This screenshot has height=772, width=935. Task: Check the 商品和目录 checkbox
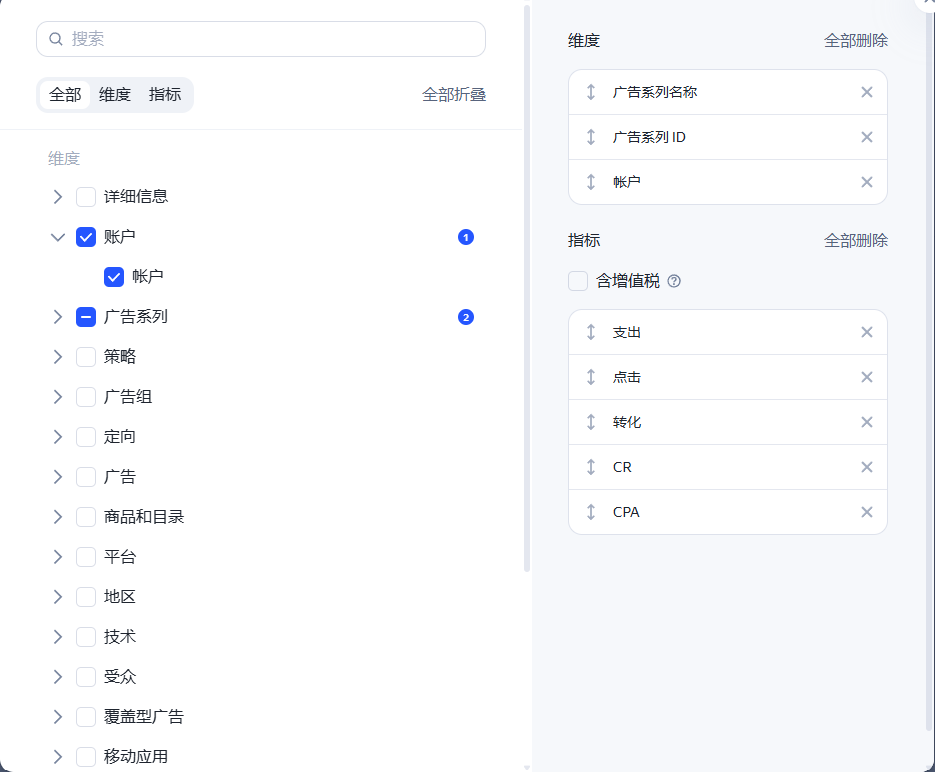coord(86,517)
